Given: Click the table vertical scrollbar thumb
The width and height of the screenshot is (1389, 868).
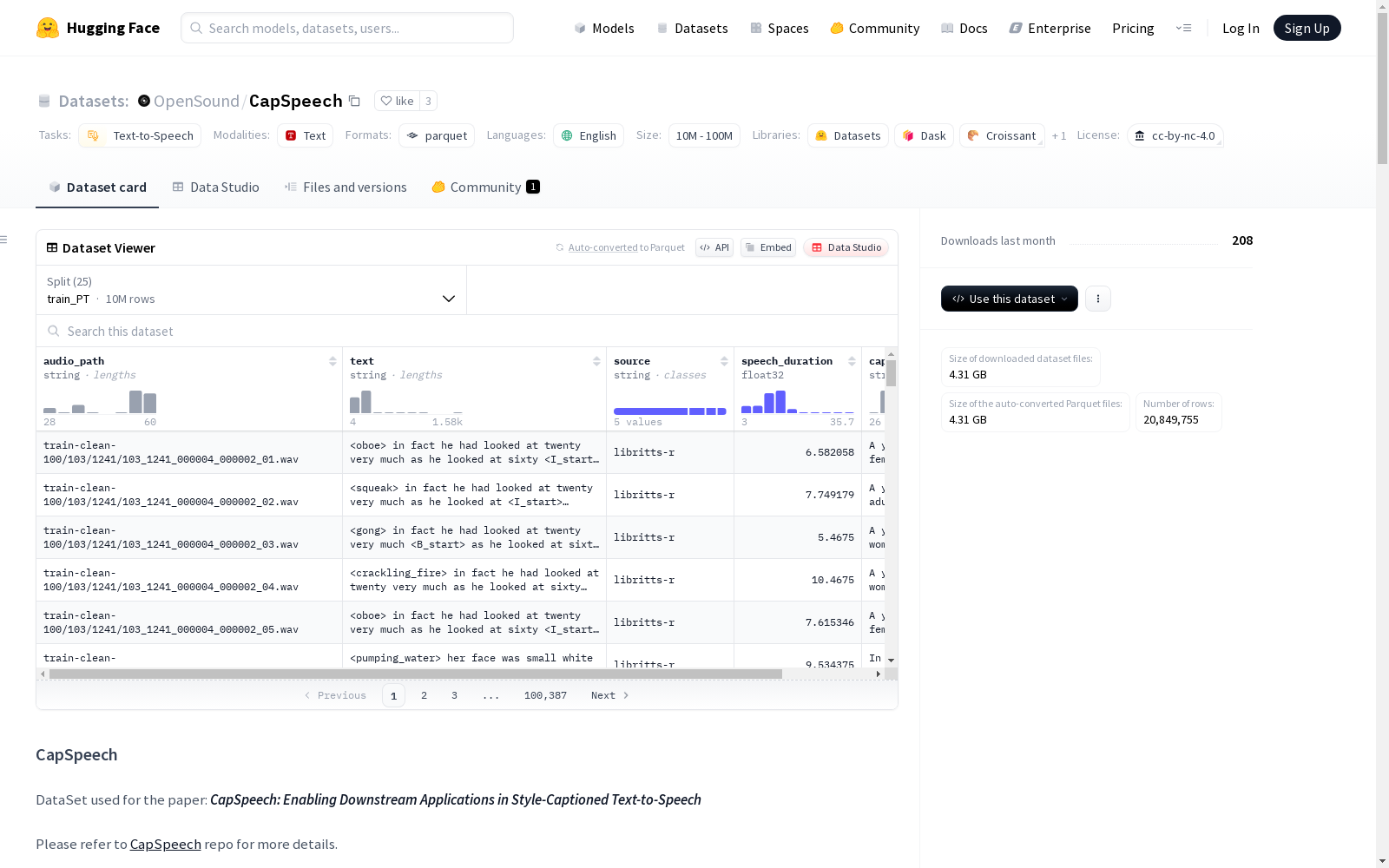Looking at the screenshot, I should pyautogui.click(x=891, y=373).
